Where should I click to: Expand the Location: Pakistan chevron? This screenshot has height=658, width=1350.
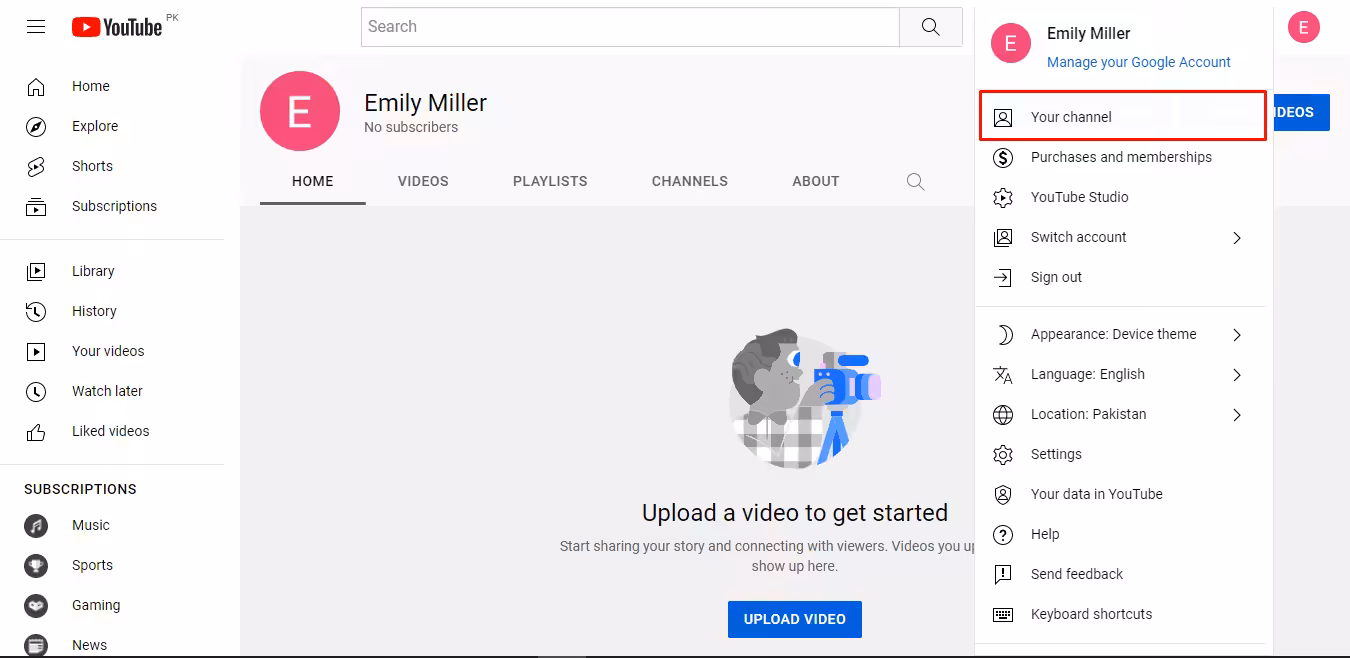click(1237, 415)
